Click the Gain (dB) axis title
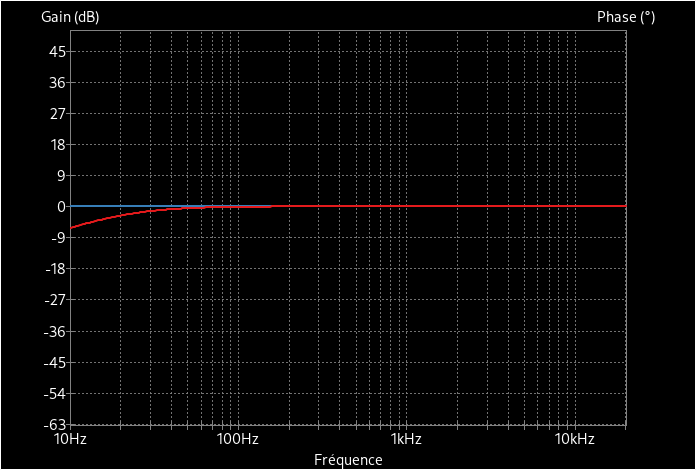Viewport: 696px width, 470px height. pyautogui.click(x=70, y=17)
